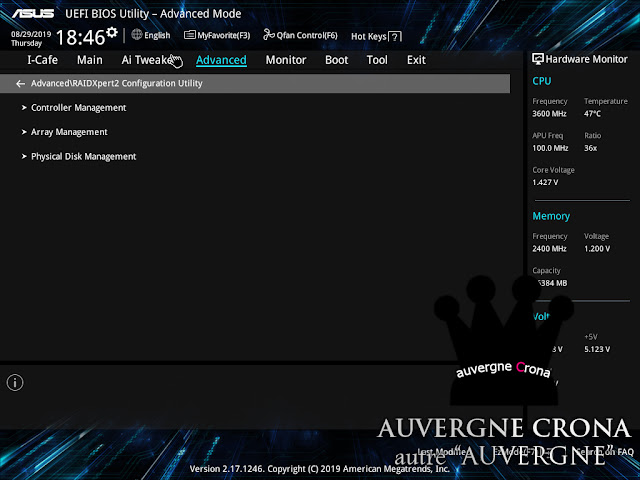Click the ASUS logo

[x=33, y=13]
